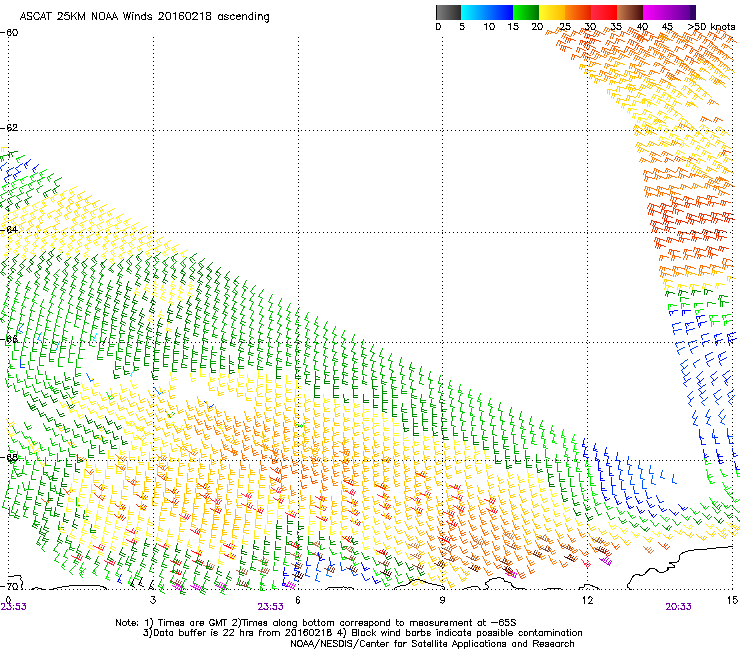Select the '-70' latitude axis label

[9, 586]
